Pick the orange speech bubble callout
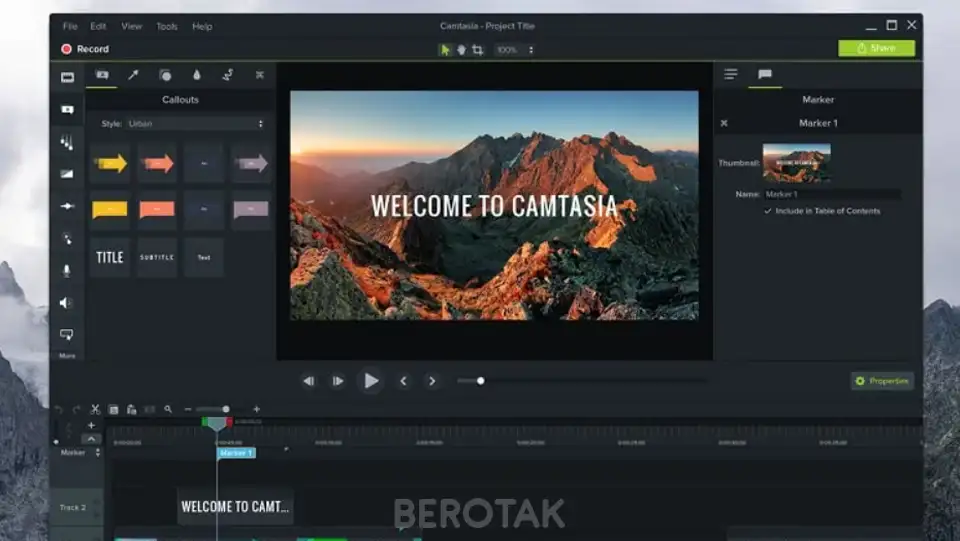Viewport: 960px width, 541px height. 157,210
